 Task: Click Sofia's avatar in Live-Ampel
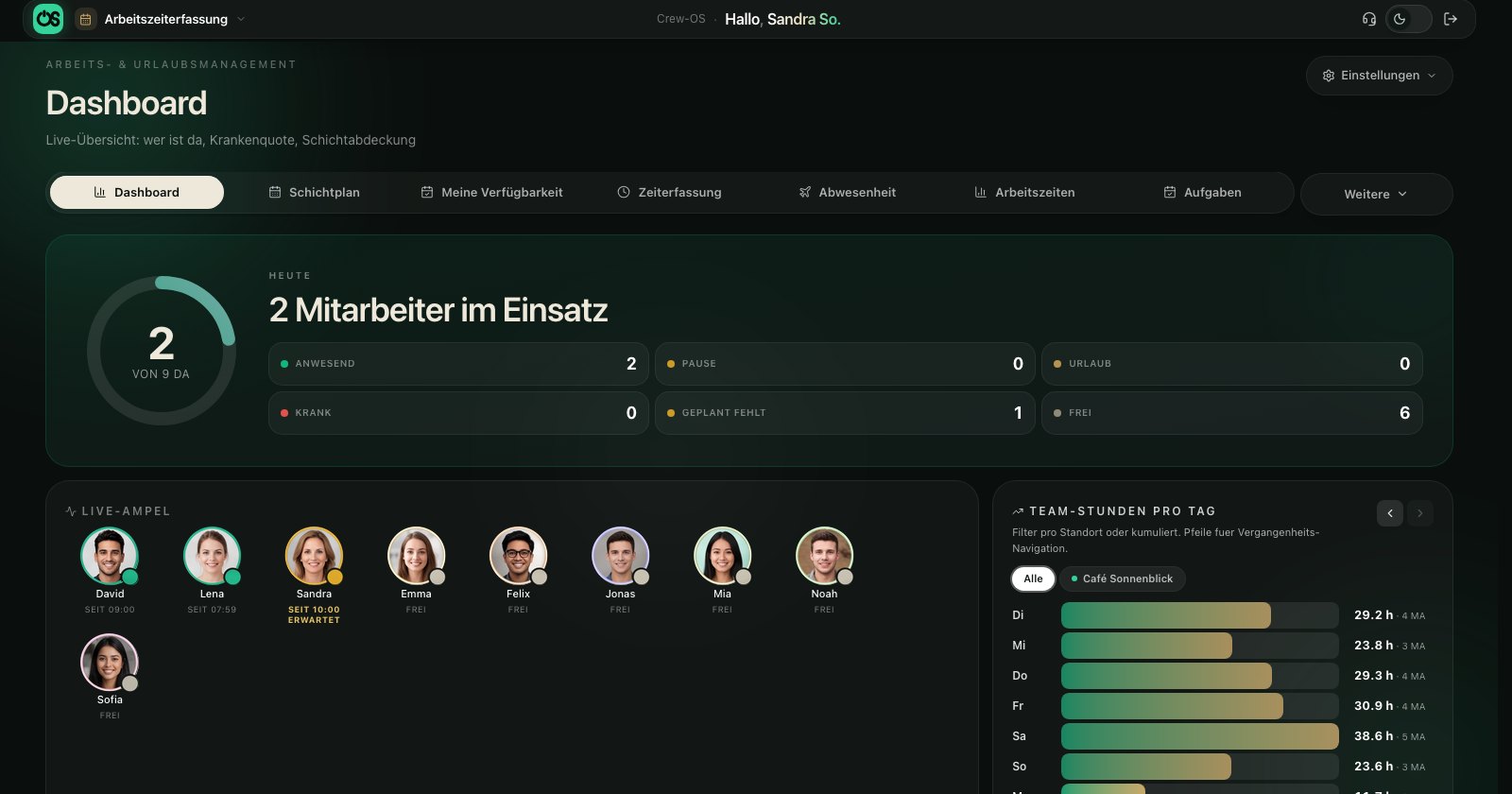[110, 662]
